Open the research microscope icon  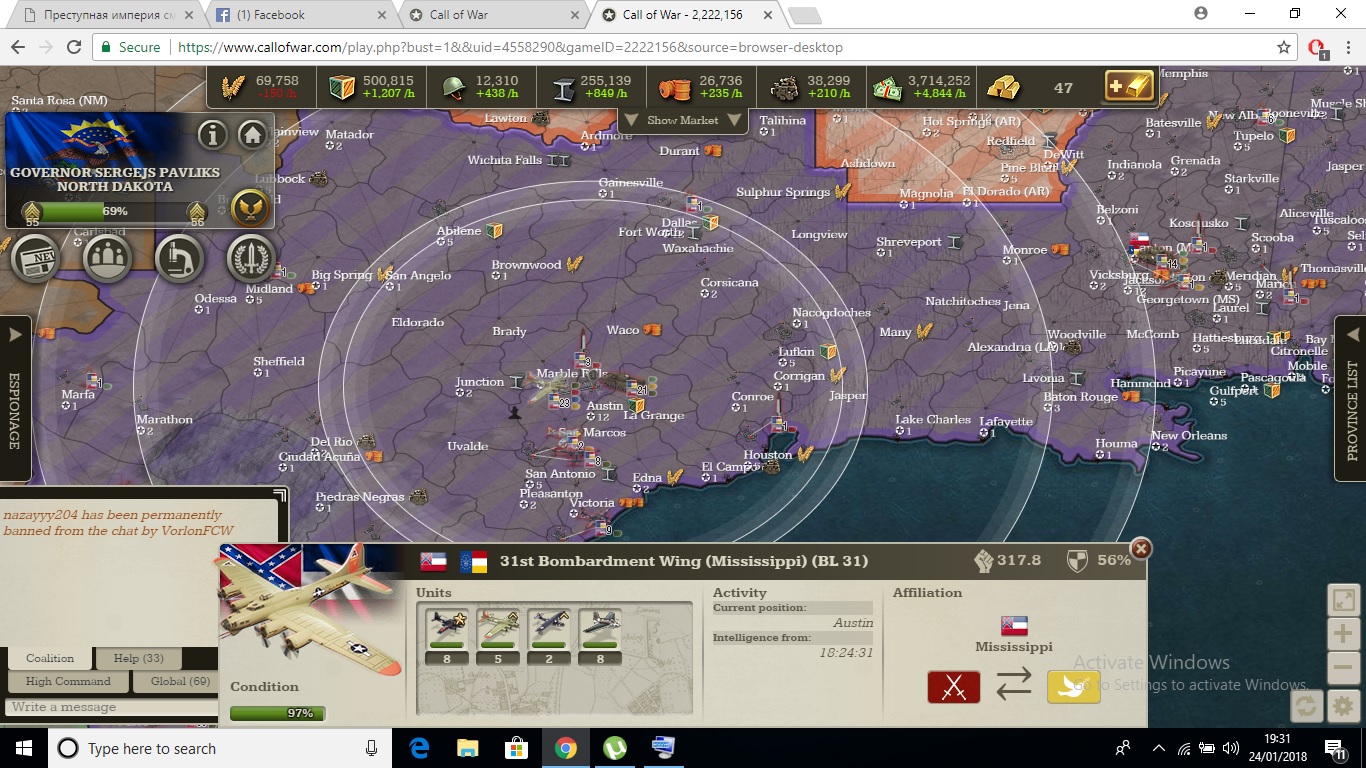180,259
